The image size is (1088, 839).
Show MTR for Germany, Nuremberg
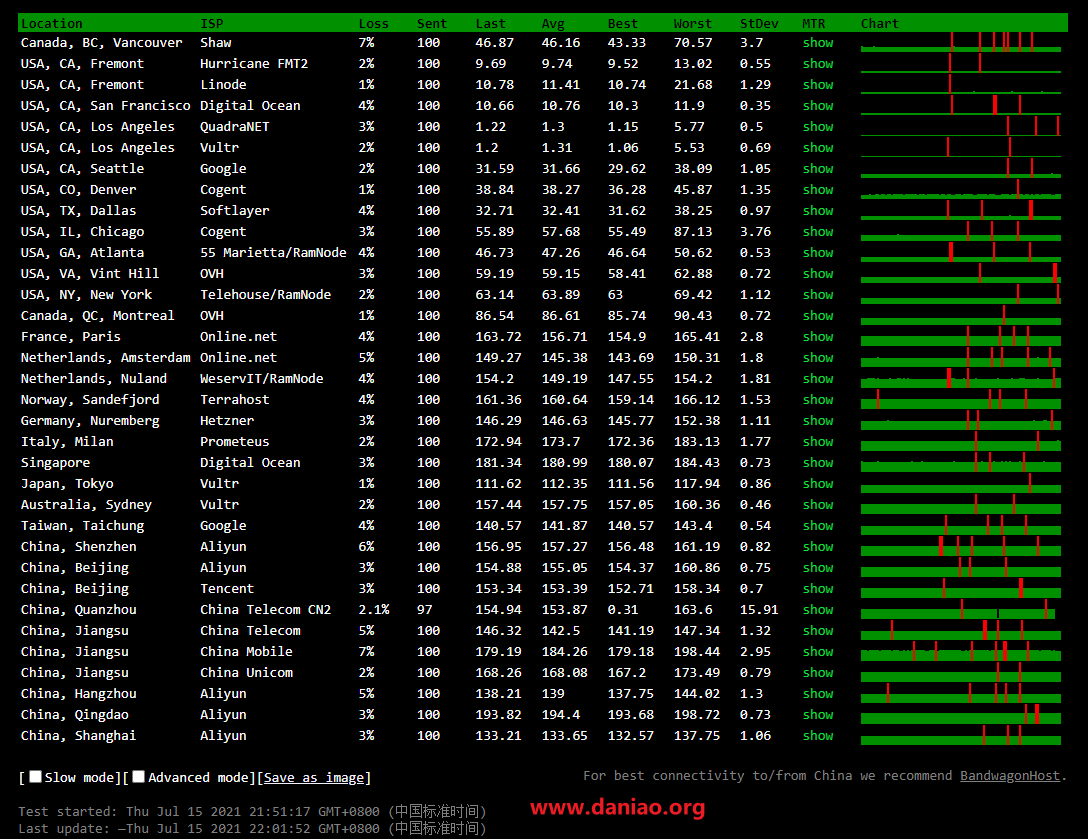pos(817,420)
